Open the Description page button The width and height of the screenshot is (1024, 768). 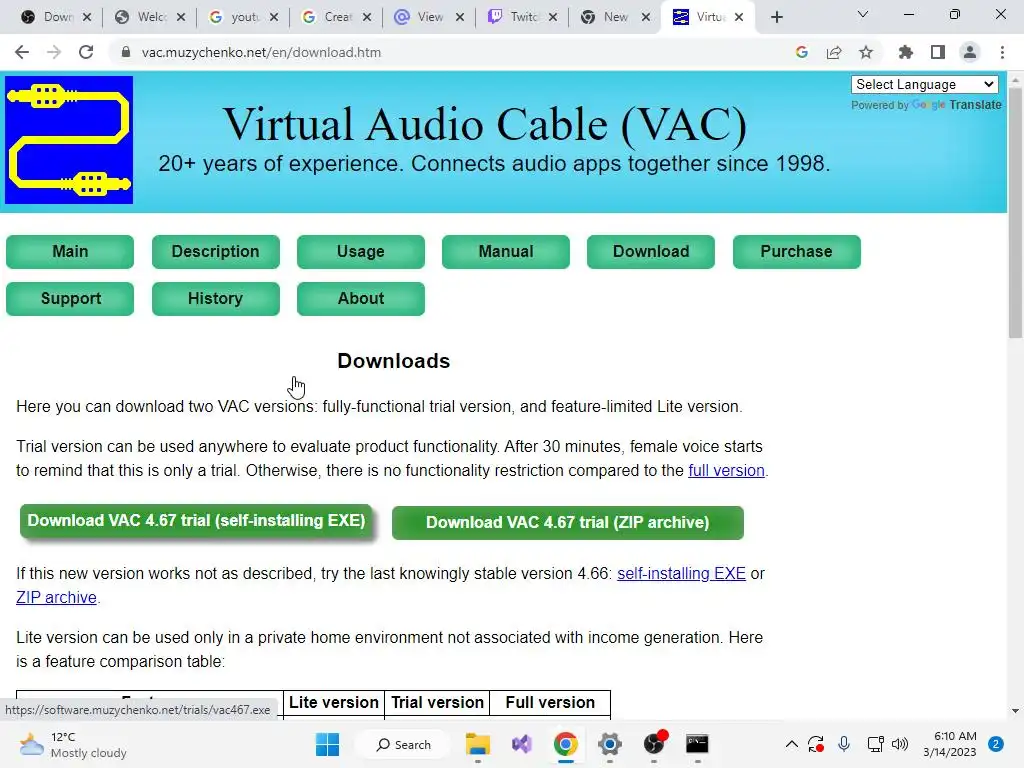216,252
